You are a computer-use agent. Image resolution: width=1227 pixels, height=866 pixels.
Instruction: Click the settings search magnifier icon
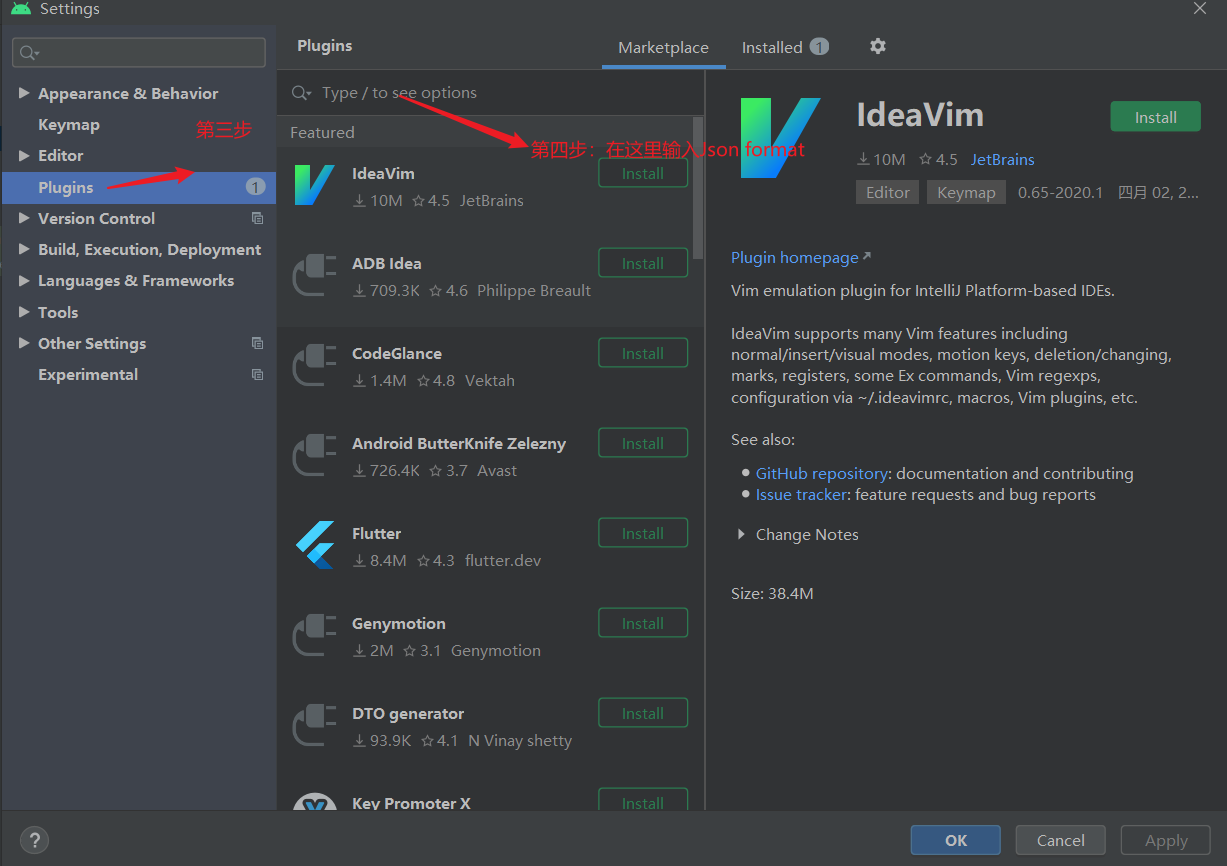[x=28, y=53]
